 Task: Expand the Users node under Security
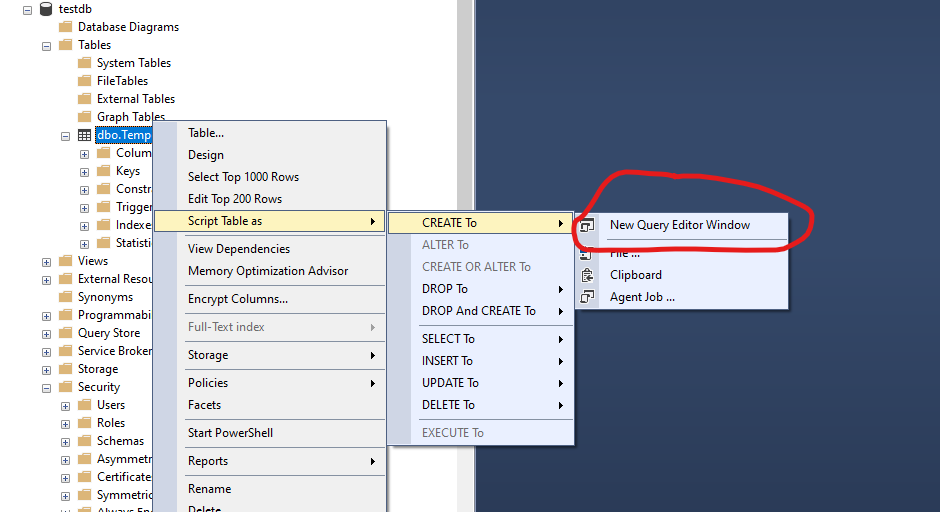pos(65,405)
